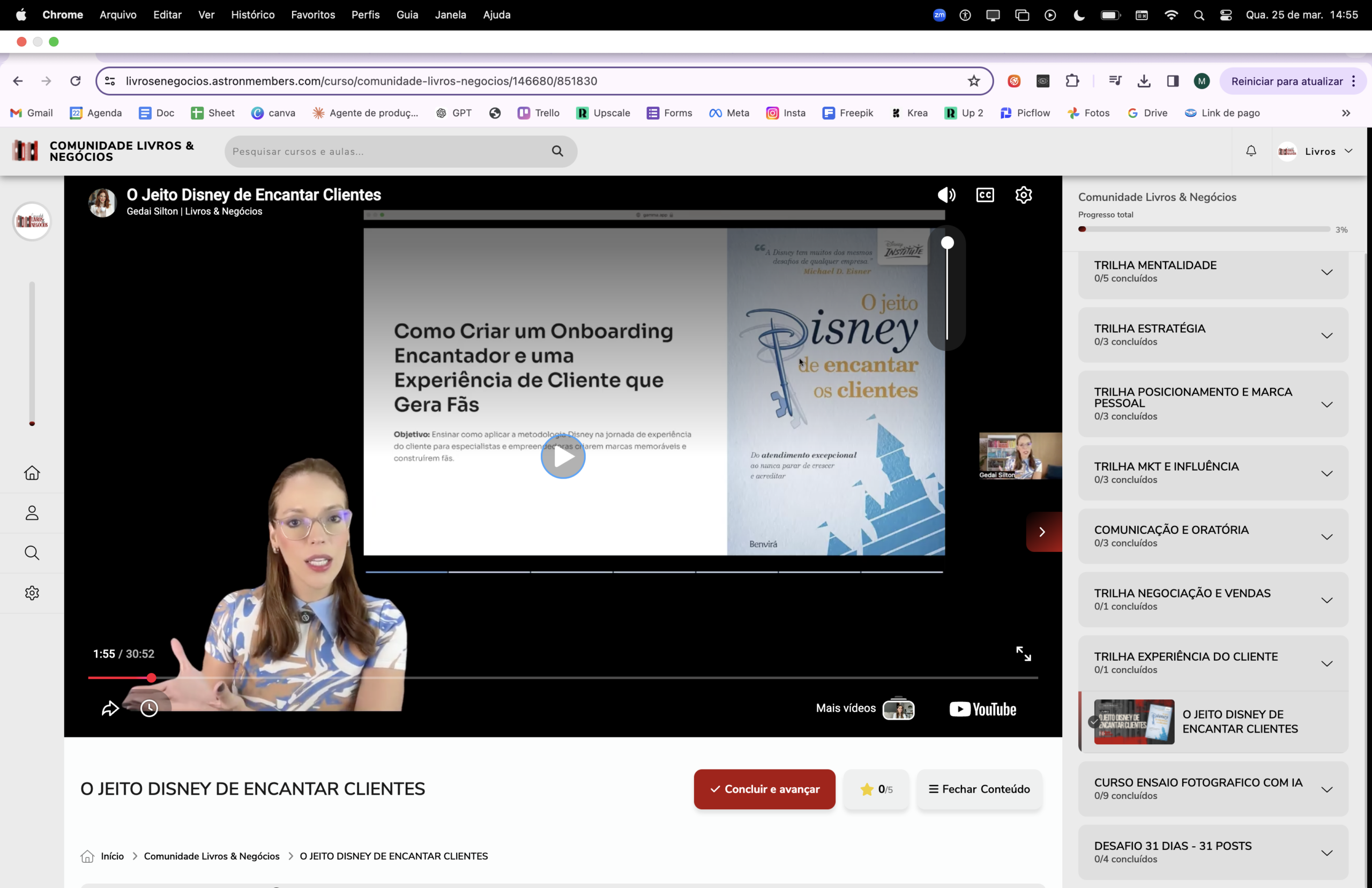The width and height of the screenshot is (1372, 888).
Task: Go back with the browser back arrow
Action: [18, 81]
